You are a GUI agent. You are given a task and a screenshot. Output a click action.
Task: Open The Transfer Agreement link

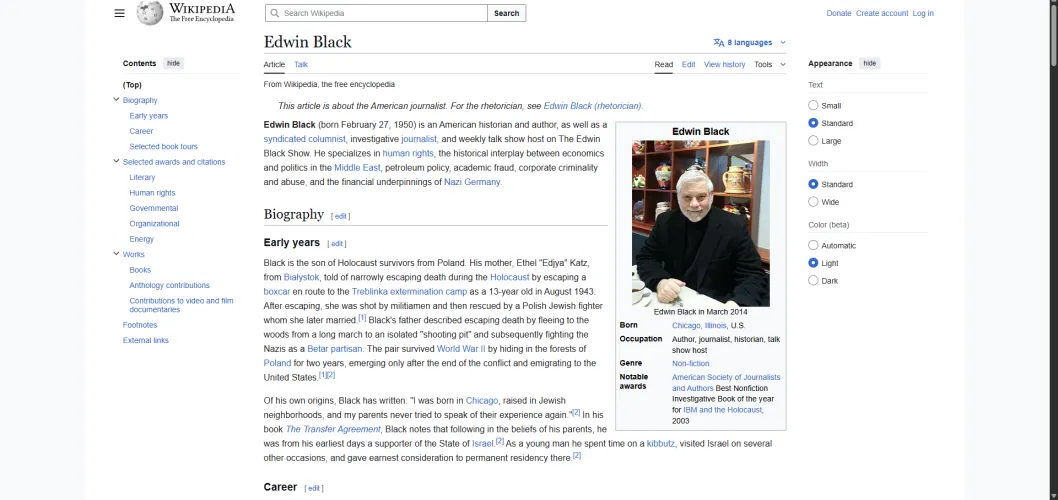point(333,429)
